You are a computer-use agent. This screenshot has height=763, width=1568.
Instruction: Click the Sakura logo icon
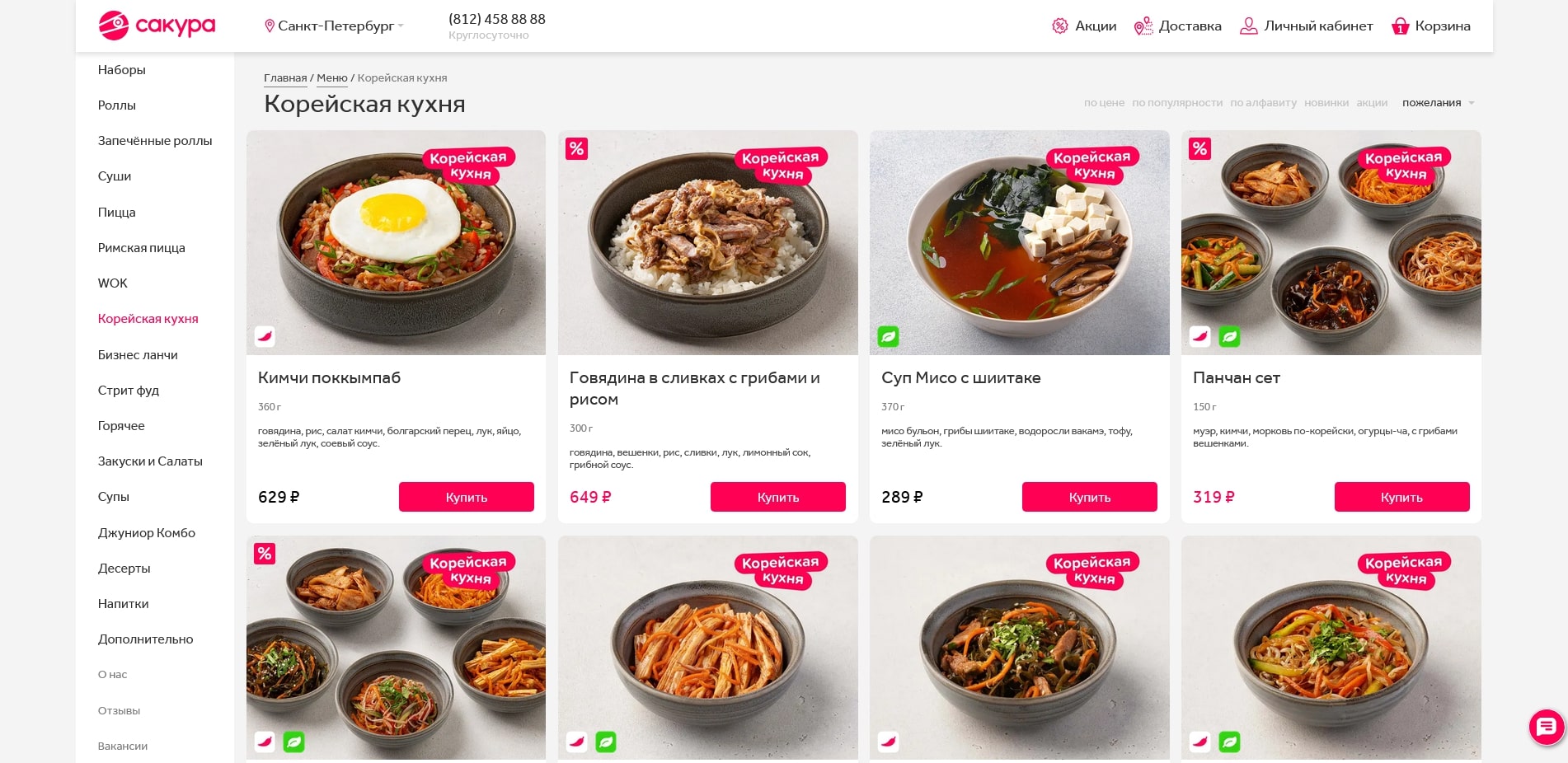[114, 26]
